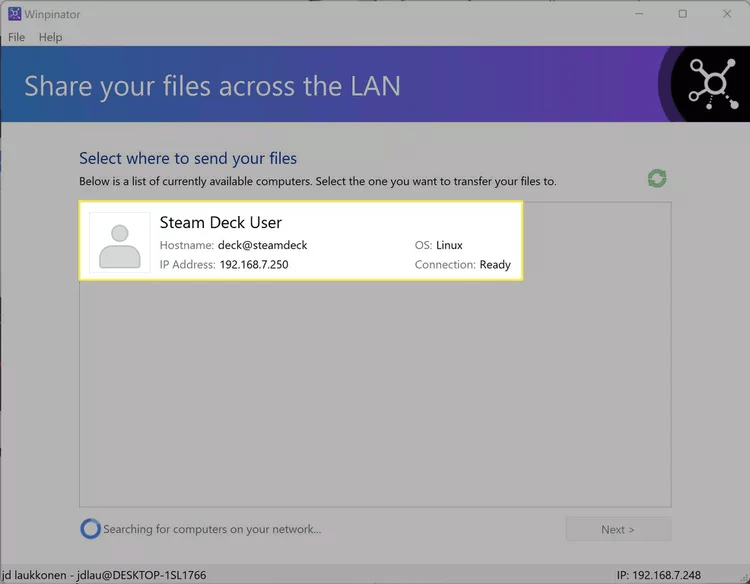The height and width of the screenshot is (584, 750).
Task: Open the Help menu
Action: pos(50,37)
